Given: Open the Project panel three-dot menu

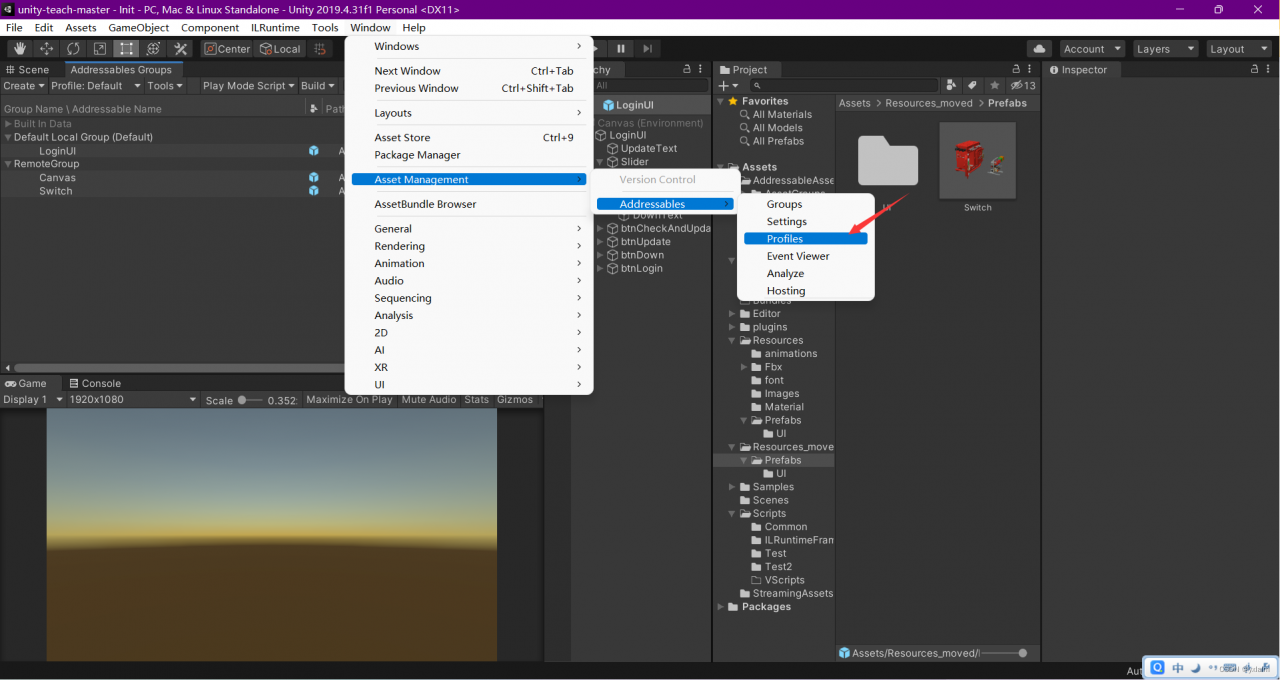Looking at the screenshot, I should tap(1032, 70).
